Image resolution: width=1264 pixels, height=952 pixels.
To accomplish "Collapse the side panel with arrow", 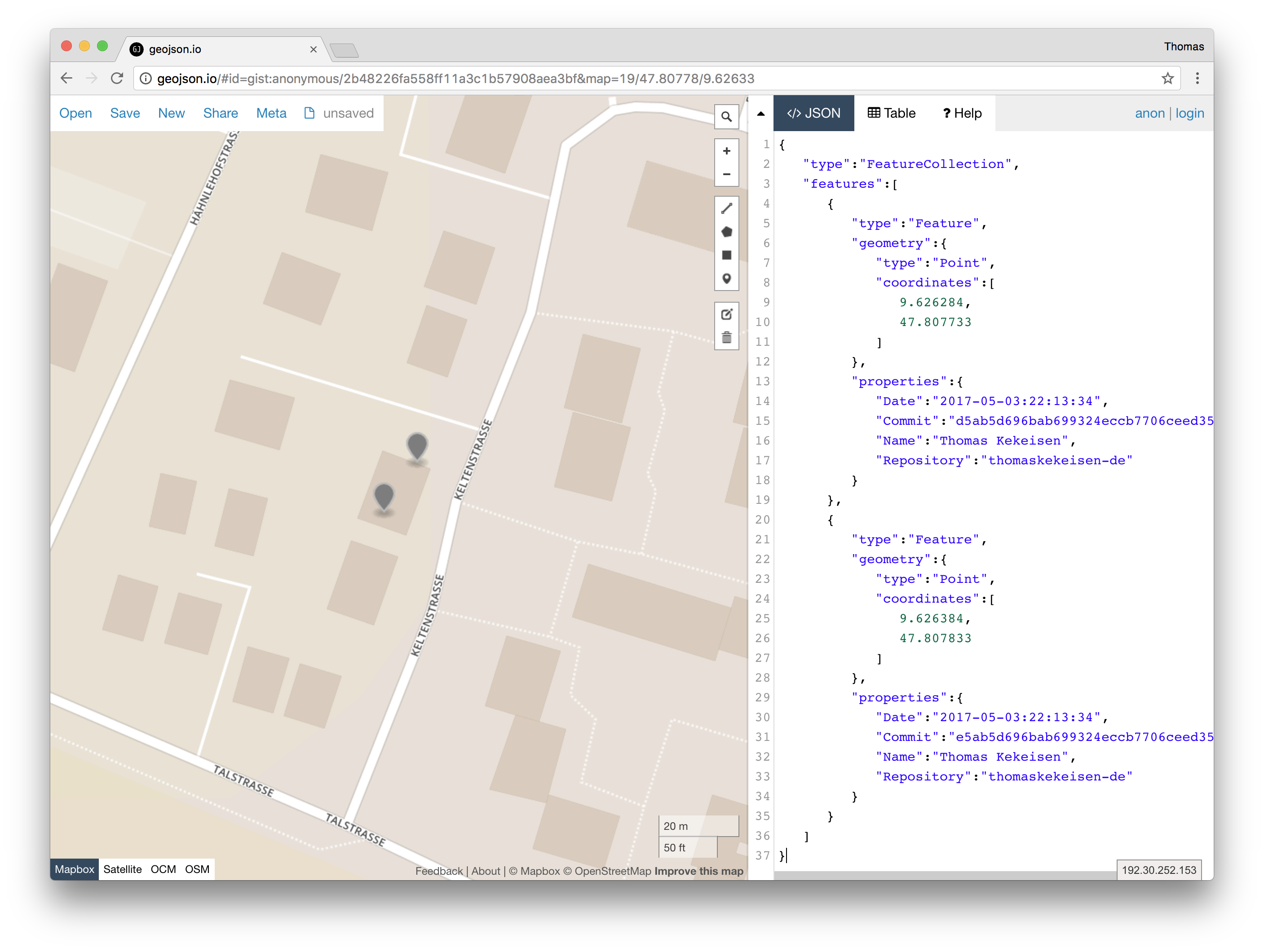I will point(760,114).
